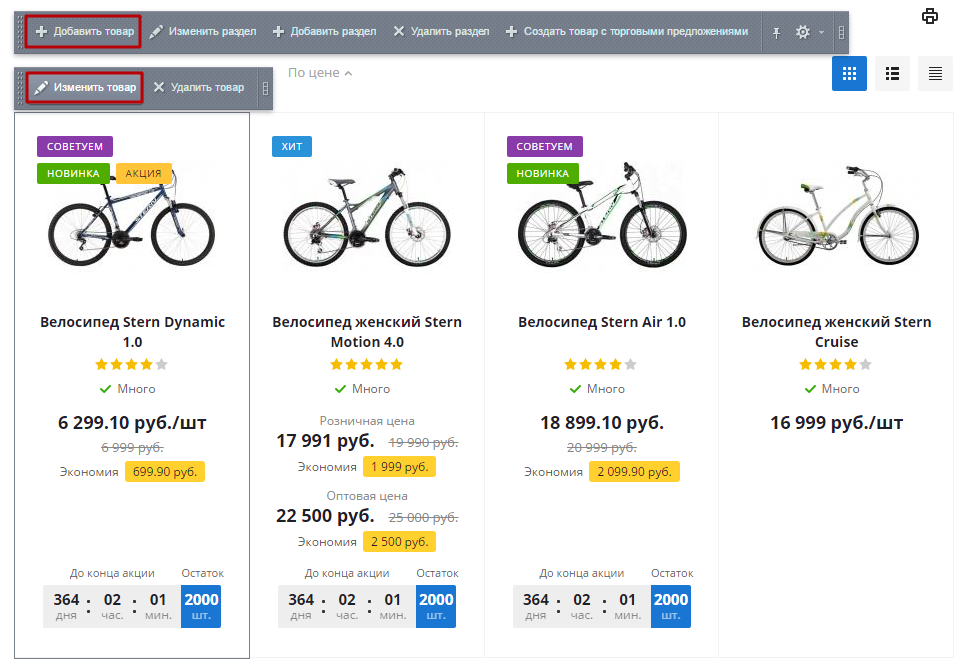Click star rating of Stern Cruise
Screen dimensions: 972x669
click(x=836, y=365)
